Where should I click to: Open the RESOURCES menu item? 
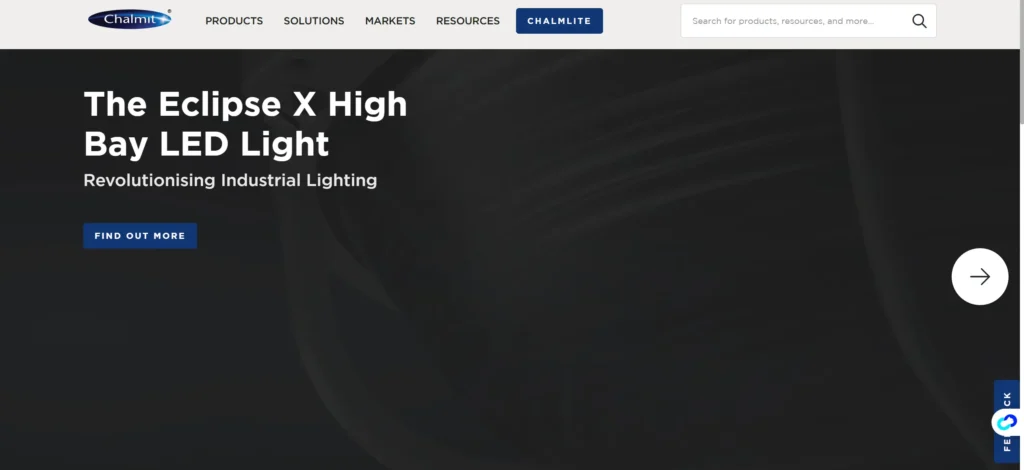468,21
